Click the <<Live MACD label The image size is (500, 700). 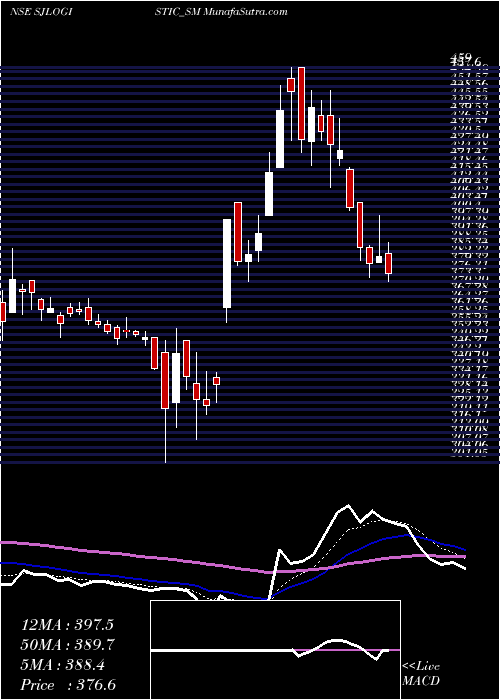coord(421,674)
